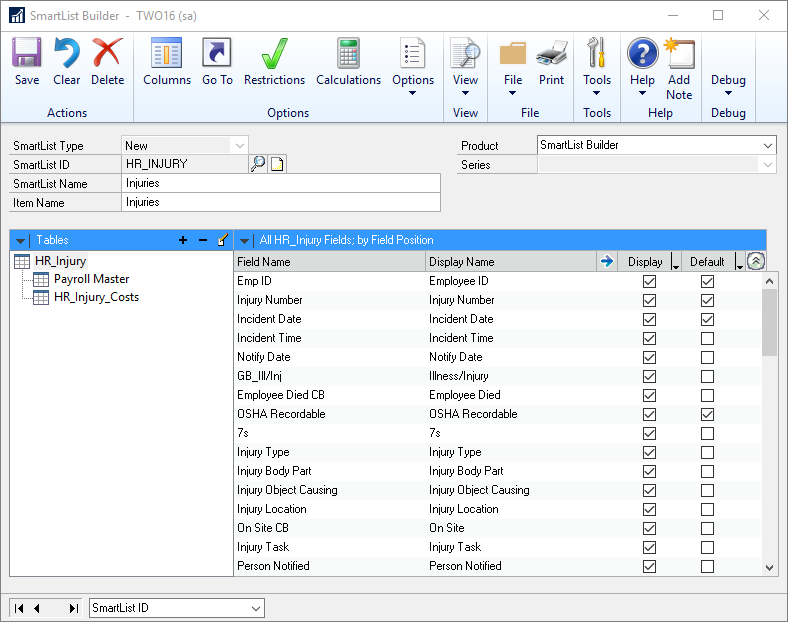Click the SmartList ID field HR_INJURY

[x=184, y=164]
